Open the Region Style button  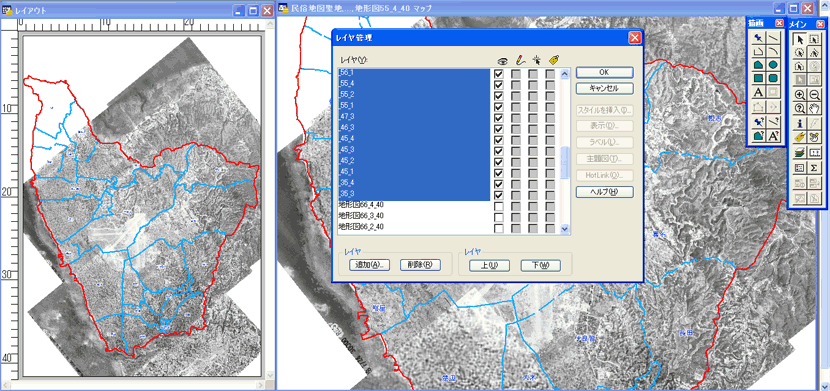[x=758, y=135]
